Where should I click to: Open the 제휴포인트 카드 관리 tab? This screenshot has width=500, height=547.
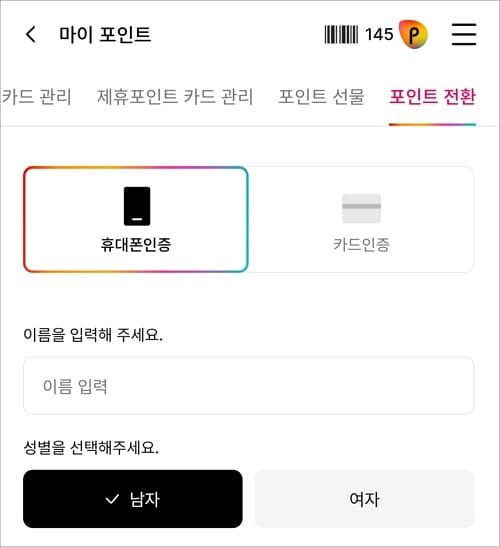[x=175, y=97]
